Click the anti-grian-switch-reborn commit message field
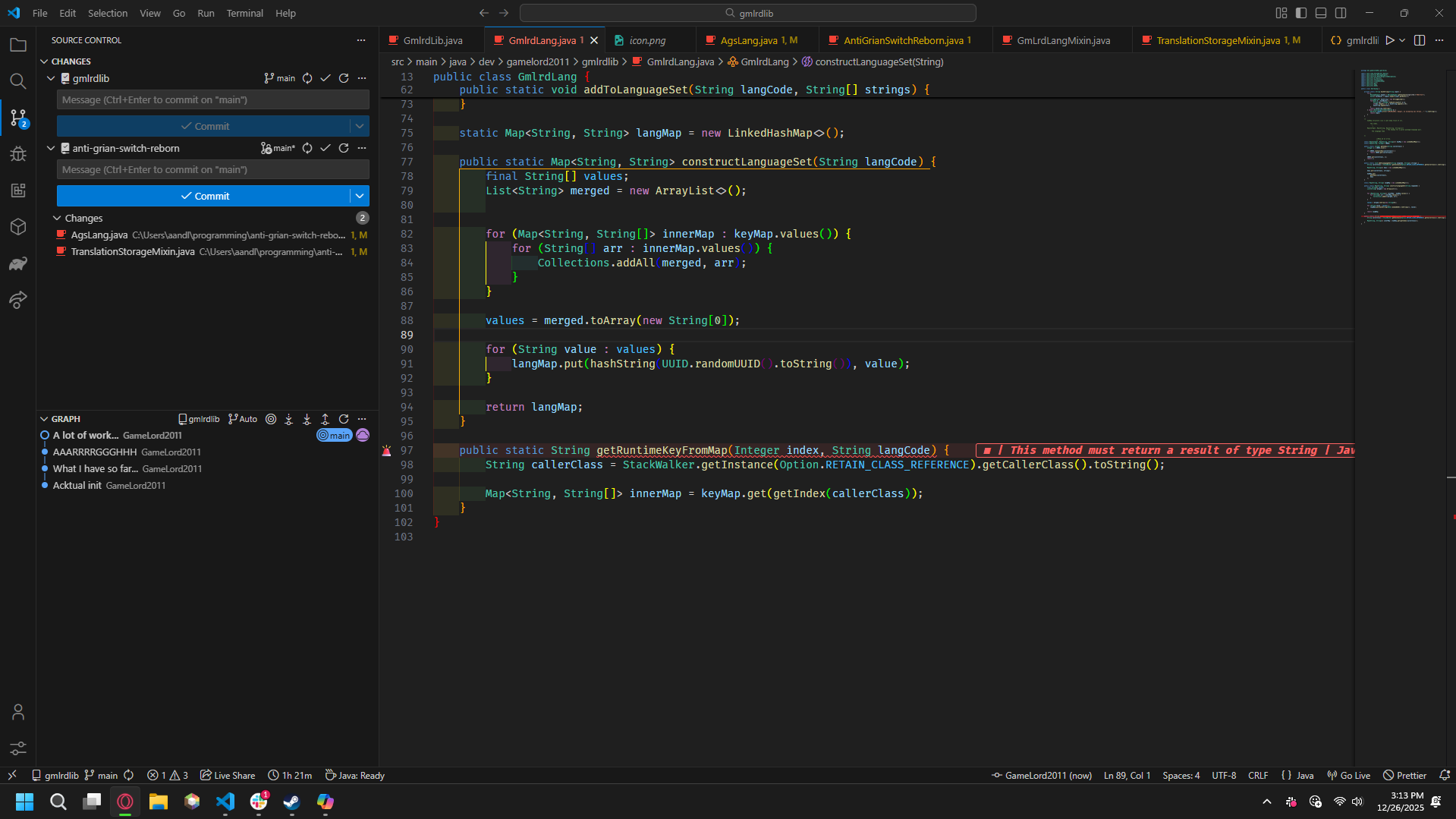1456x819 pixels. pos(212,169)
